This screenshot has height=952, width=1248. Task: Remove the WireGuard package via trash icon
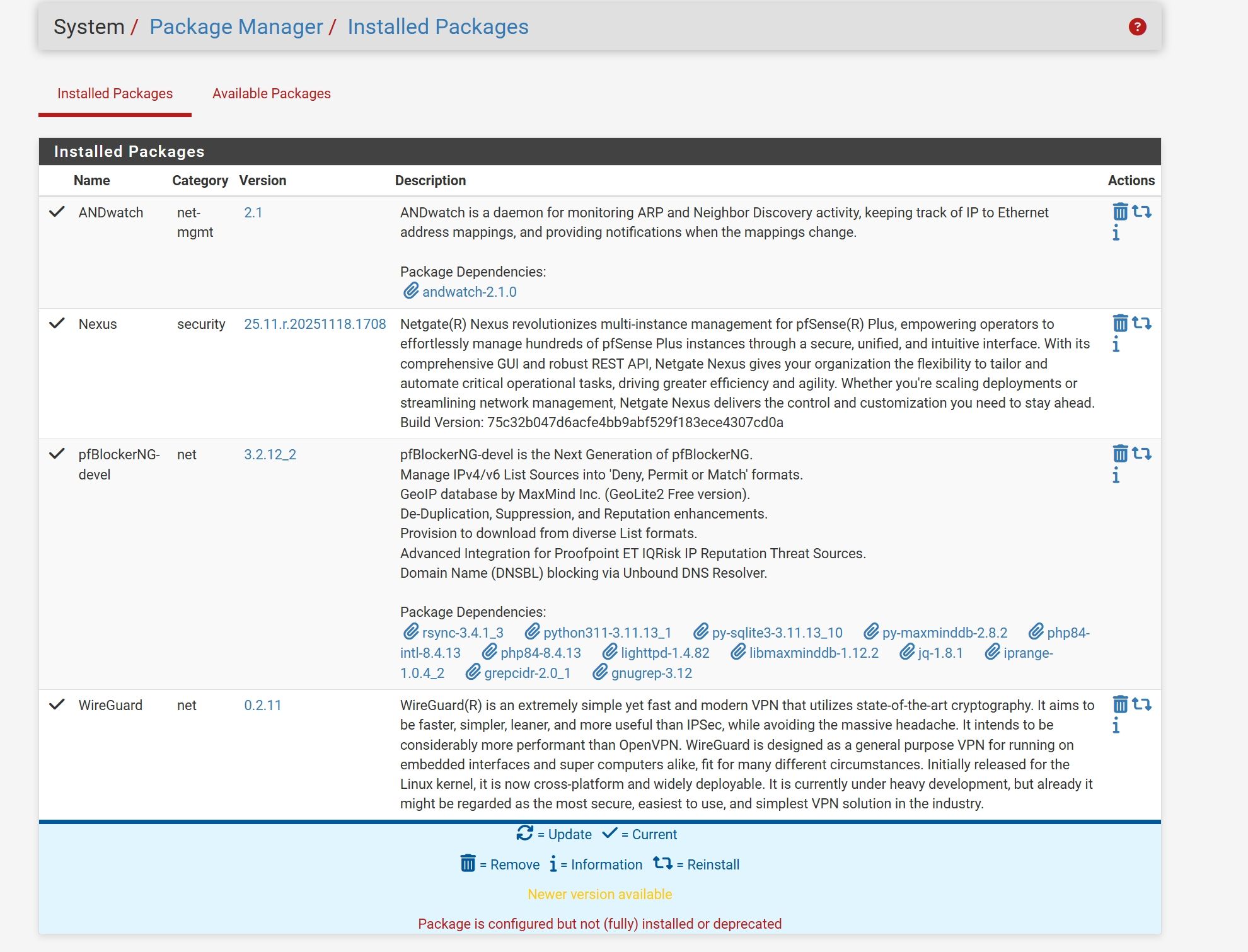click(1119, 704)
